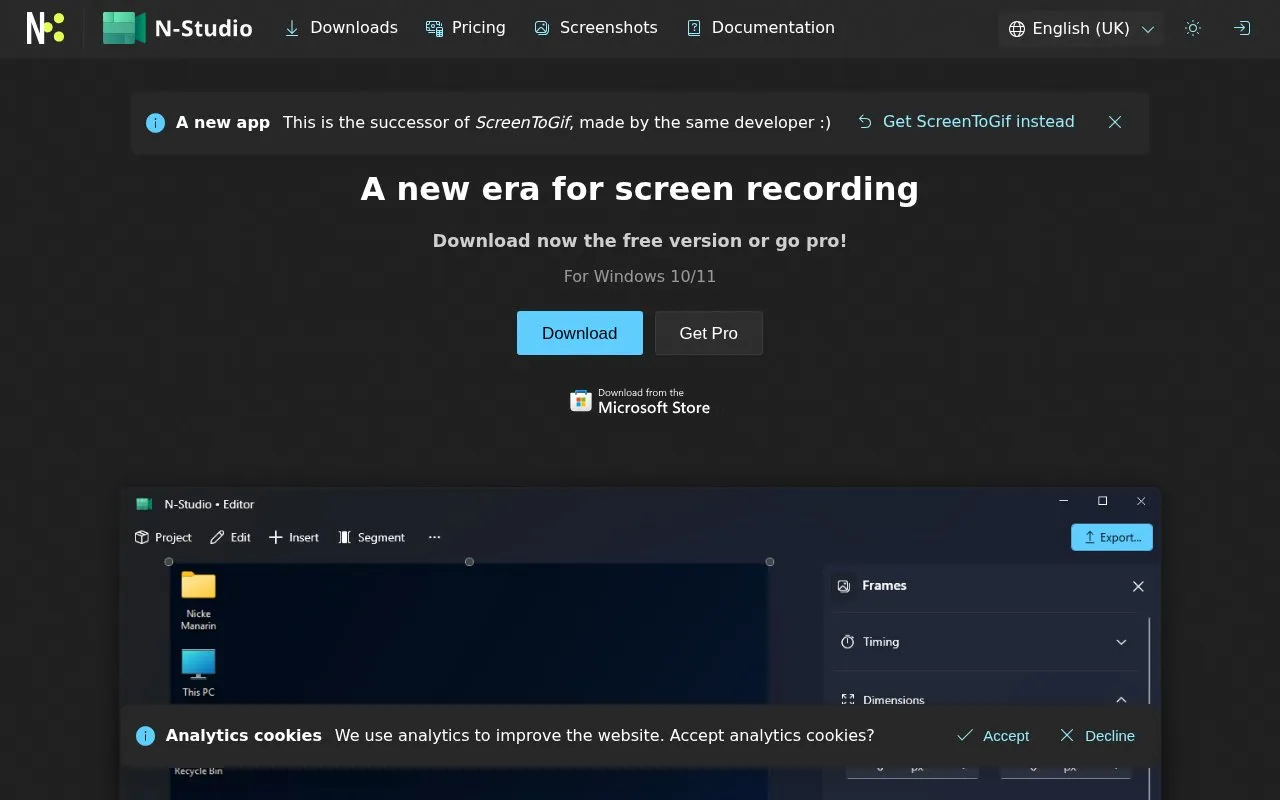Click the editor's more options ellipsis
This screenshot has height=800, width=1280.
pos(434,537)
